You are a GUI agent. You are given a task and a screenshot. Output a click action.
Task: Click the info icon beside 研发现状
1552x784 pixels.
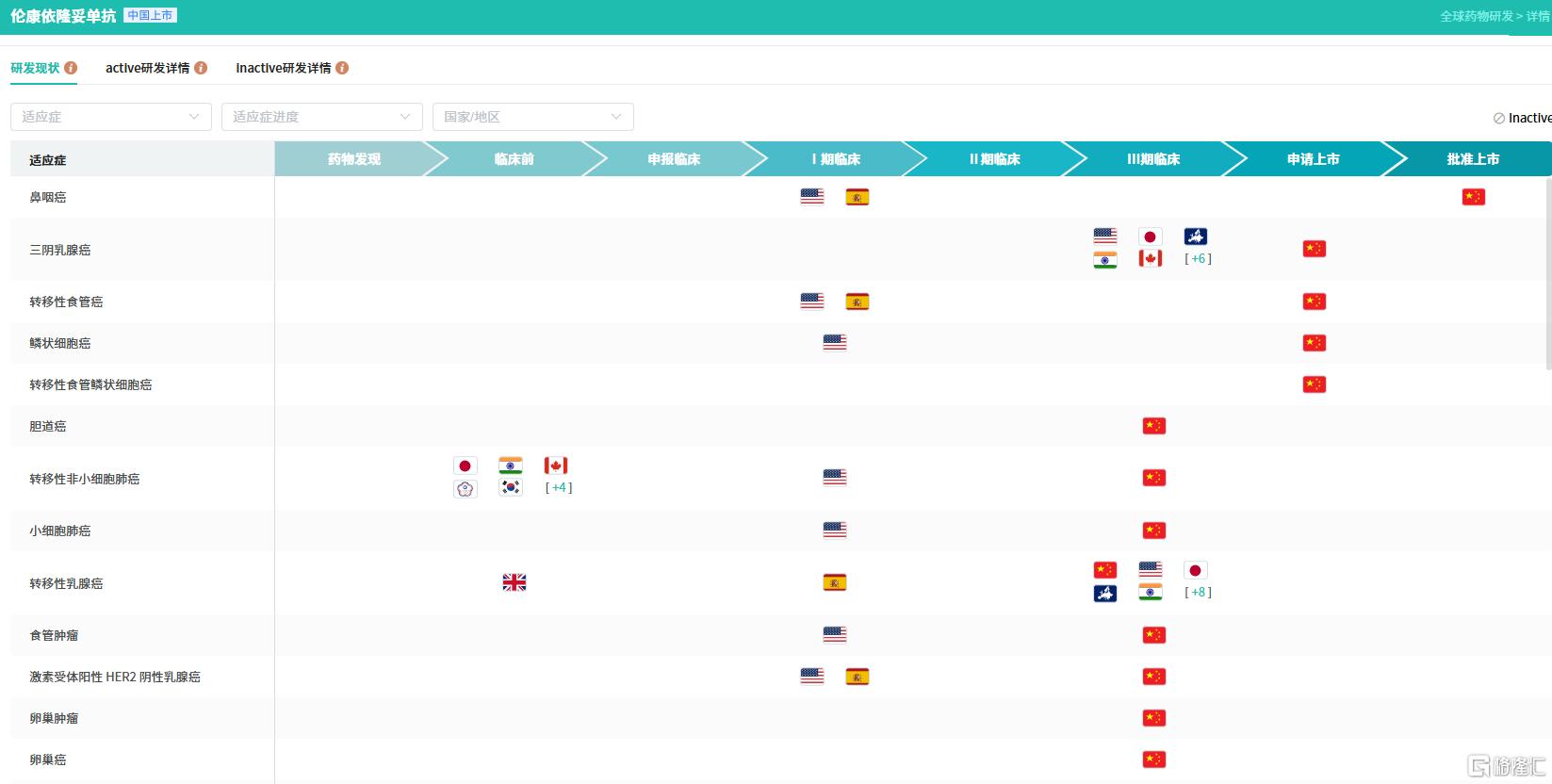(x=71, y=68)
